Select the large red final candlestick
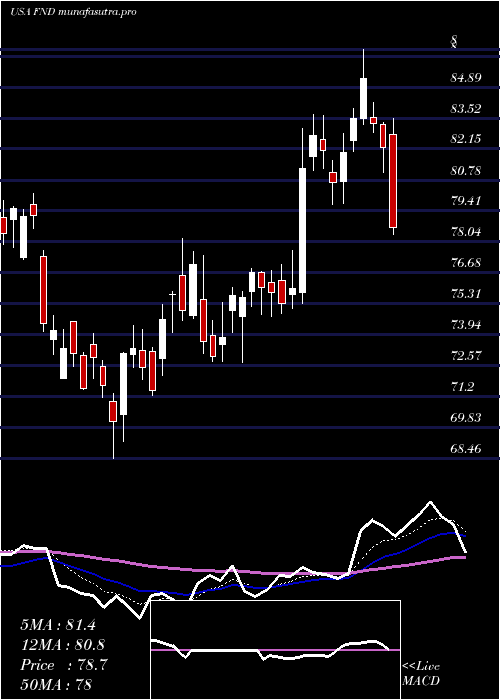 (393, 181)
